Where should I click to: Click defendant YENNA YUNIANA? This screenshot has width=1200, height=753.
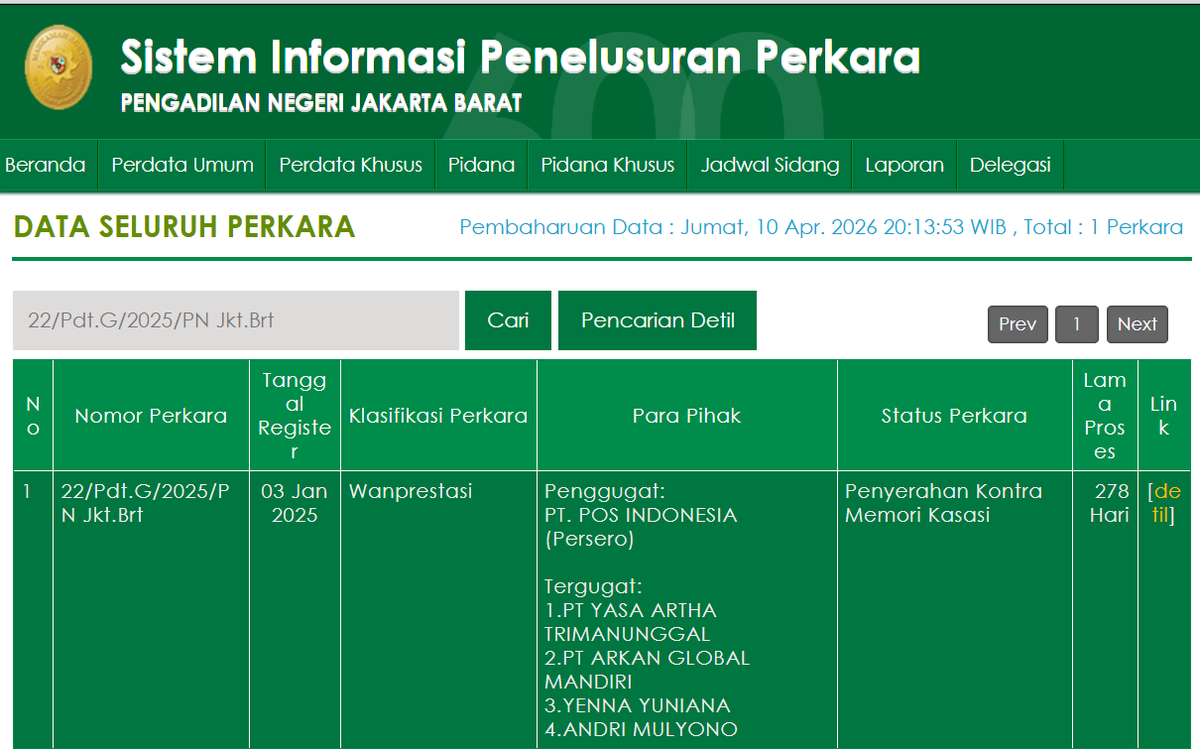click(x=637, y=706)
